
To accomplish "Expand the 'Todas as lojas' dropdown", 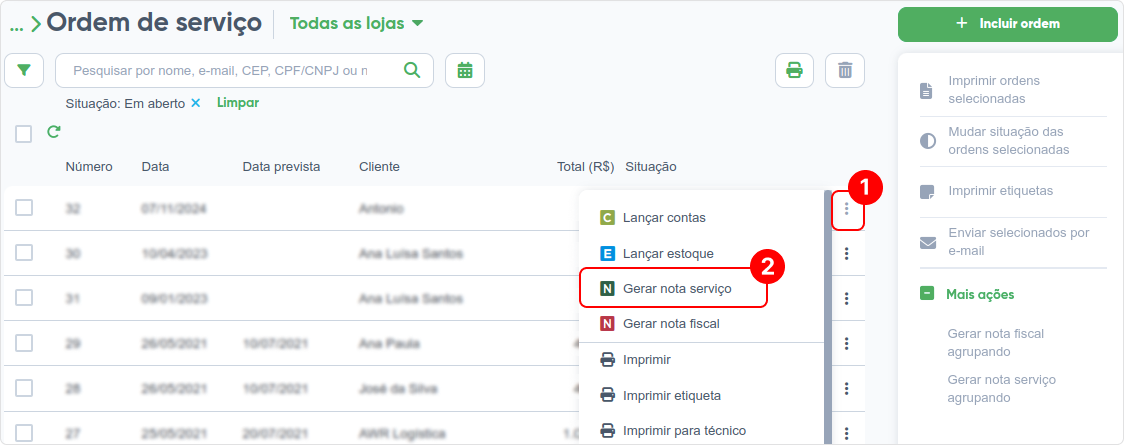I will [x=356, y=23].
